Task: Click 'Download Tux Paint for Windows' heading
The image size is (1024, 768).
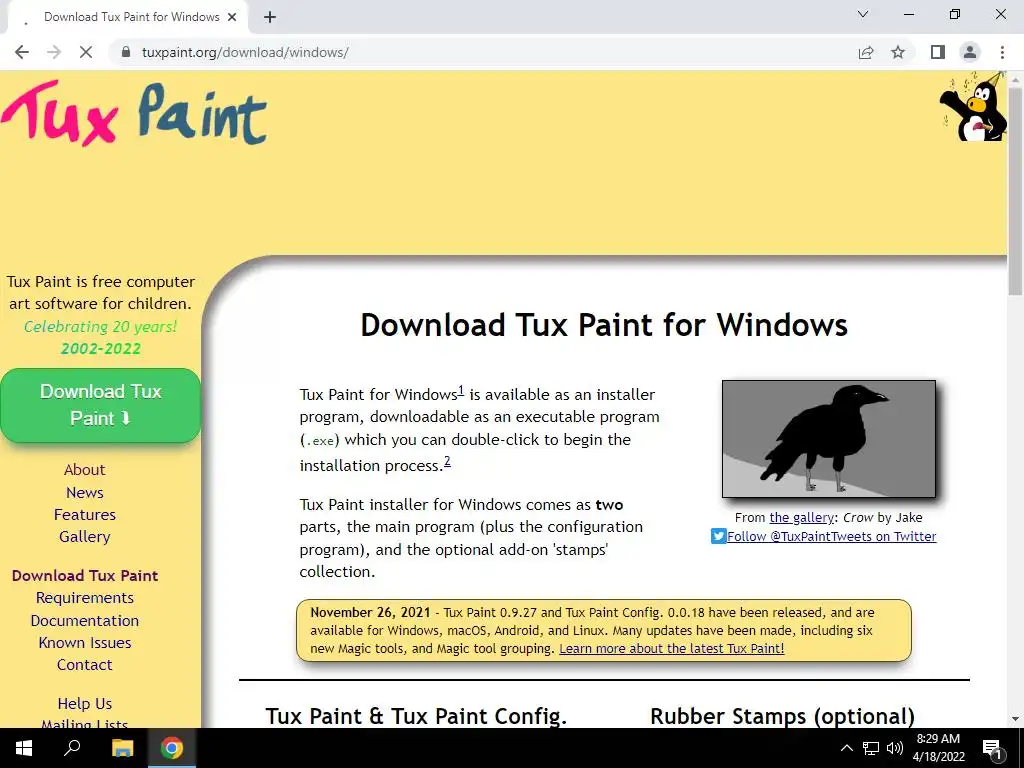Action: coord(604,325)
